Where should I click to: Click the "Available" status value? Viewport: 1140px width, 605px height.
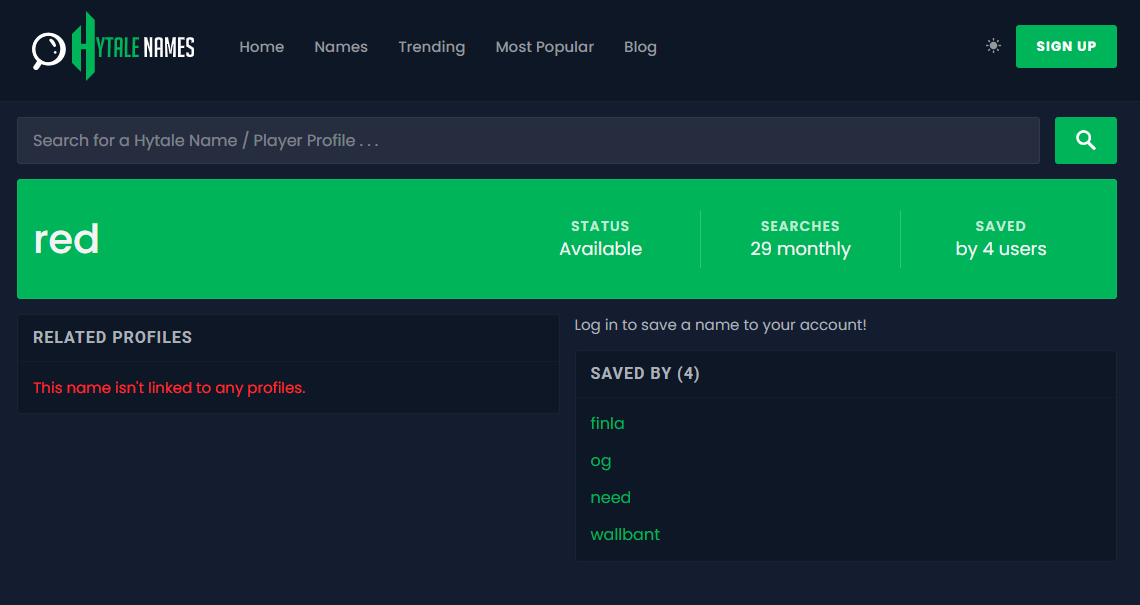click(x=601, y=249)
